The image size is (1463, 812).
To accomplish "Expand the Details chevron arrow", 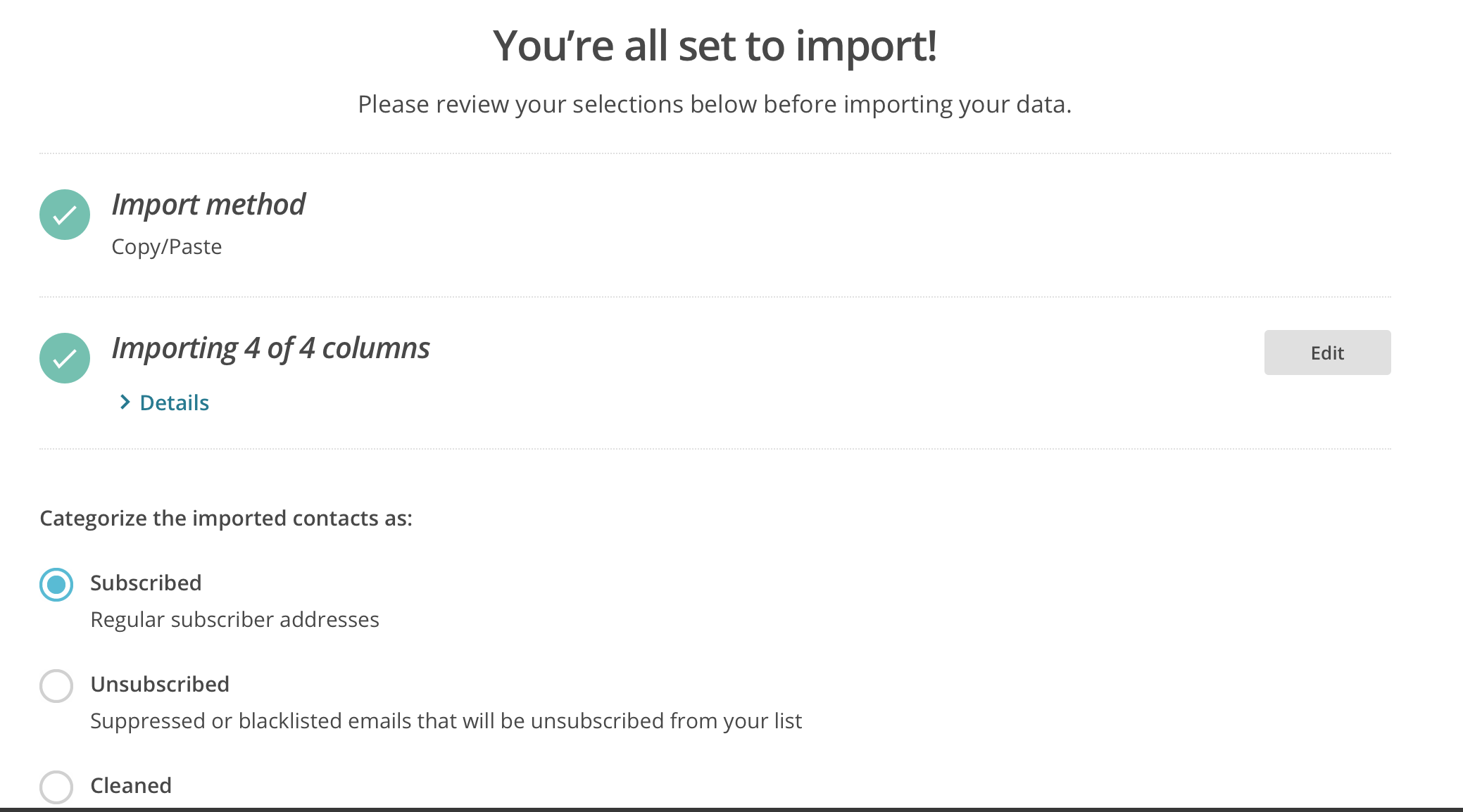I will (125, 402).
